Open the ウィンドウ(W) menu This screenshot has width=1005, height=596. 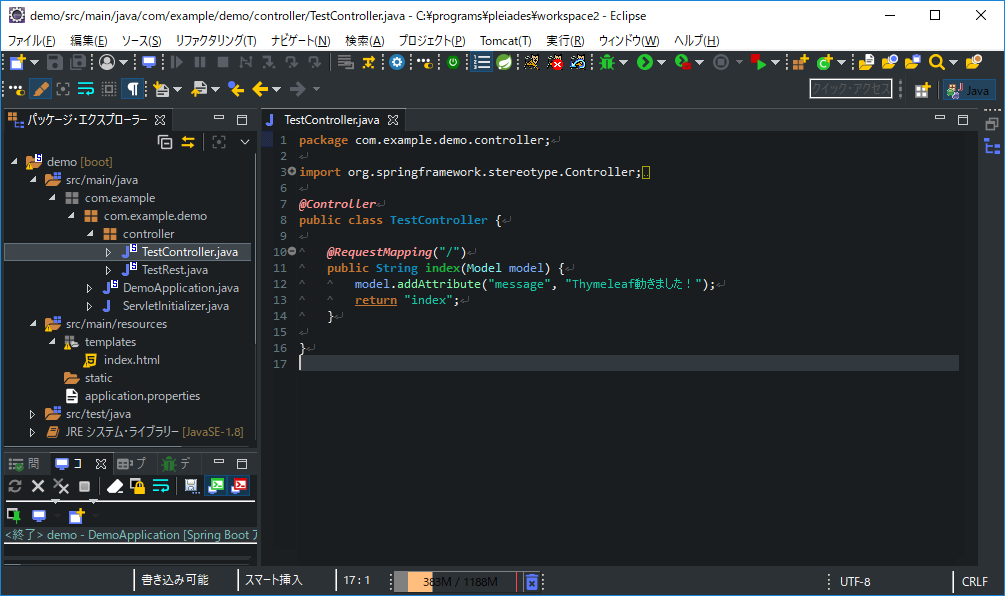coord(629,40)
